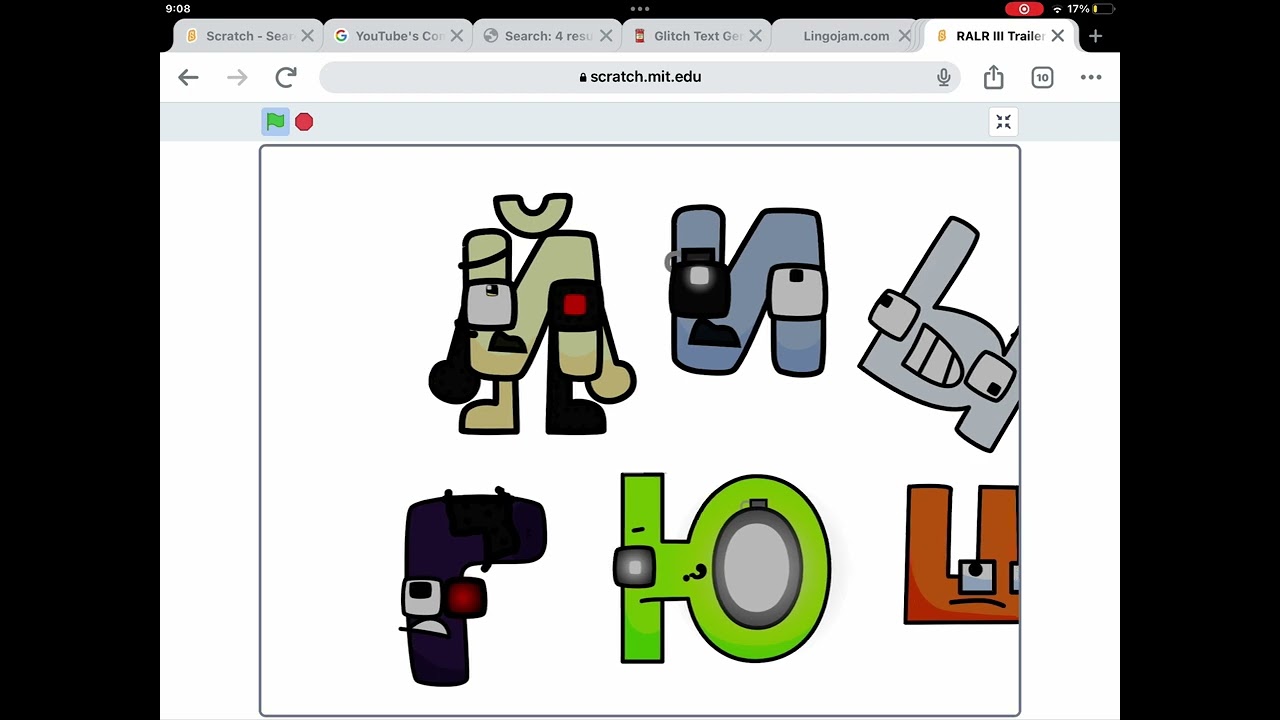Close the Glitch Text Generator tab
The height and width of the screenshot is (720, 1280).
755,36
